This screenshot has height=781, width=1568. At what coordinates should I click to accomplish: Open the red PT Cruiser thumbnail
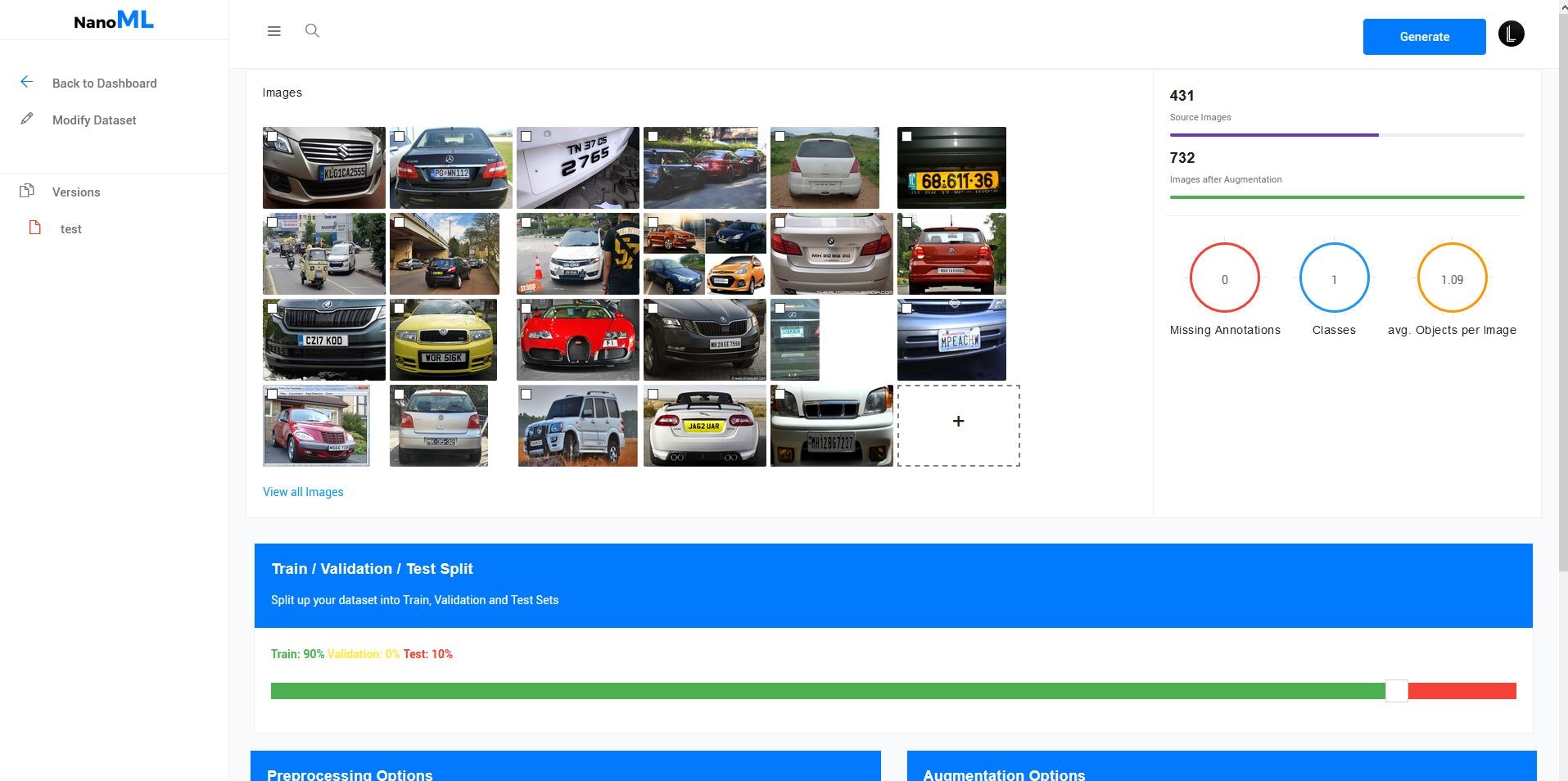pyautogui.click(x=316, y=426)
